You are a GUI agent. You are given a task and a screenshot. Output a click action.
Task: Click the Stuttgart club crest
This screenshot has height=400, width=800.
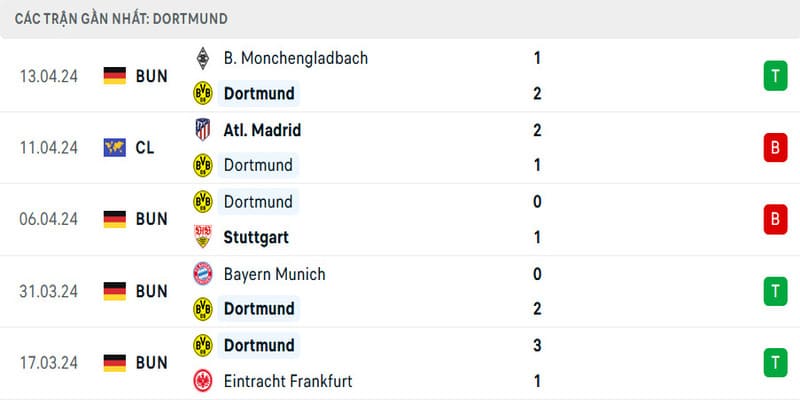click(203, 238)
